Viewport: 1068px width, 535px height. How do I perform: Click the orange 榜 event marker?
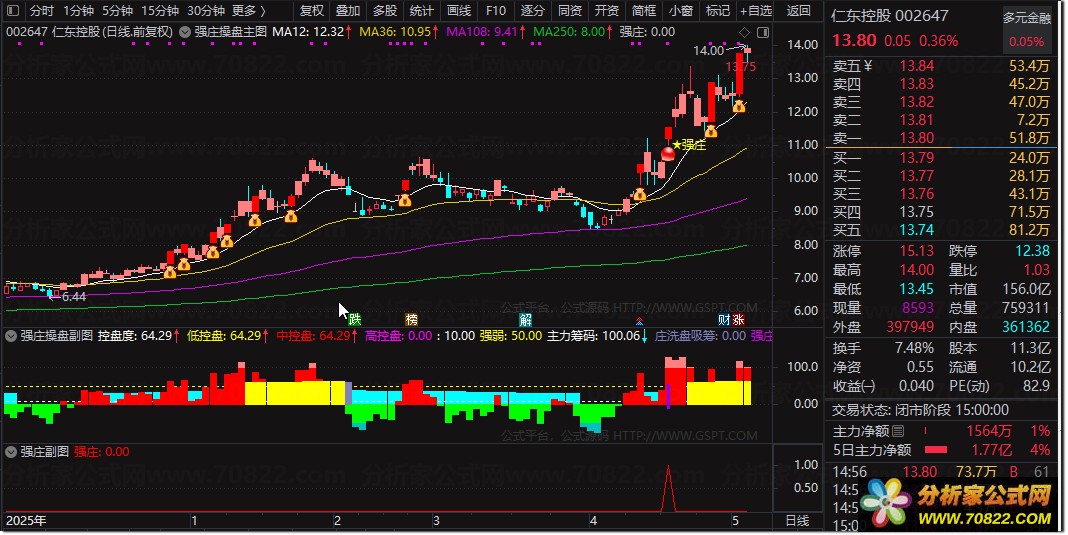(x=411, y=320)
